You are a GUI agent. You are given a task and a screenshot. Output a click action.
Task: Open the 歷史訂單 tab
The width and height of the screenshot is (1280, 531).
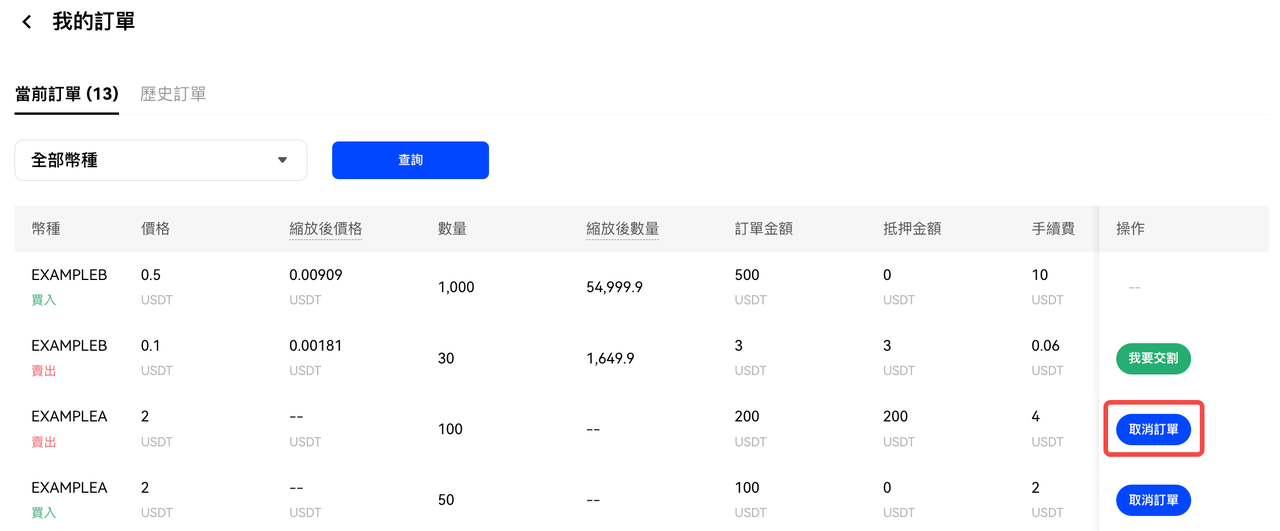[x=173, y=94]
